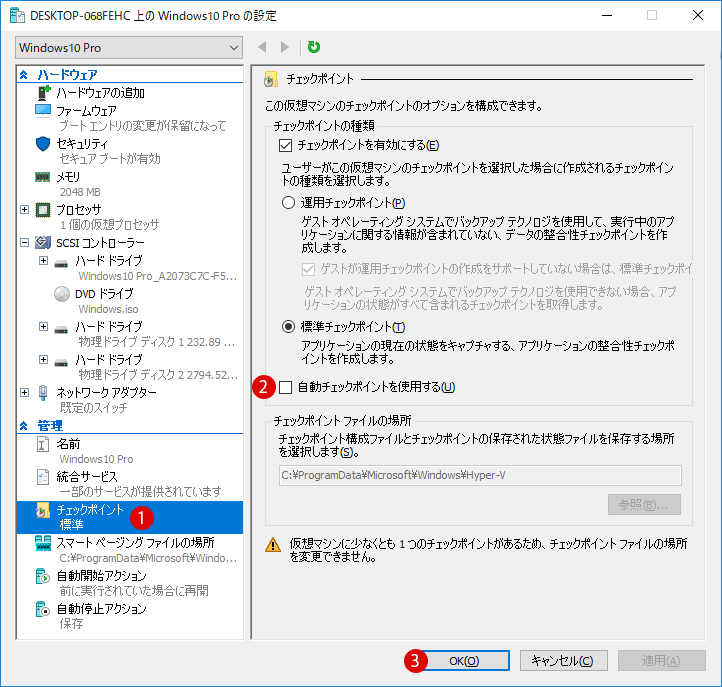This screenshot has height=687, width=722.
Task: Click the back navigation arrow
Action: pyautogui.click(x=262, y=47)
